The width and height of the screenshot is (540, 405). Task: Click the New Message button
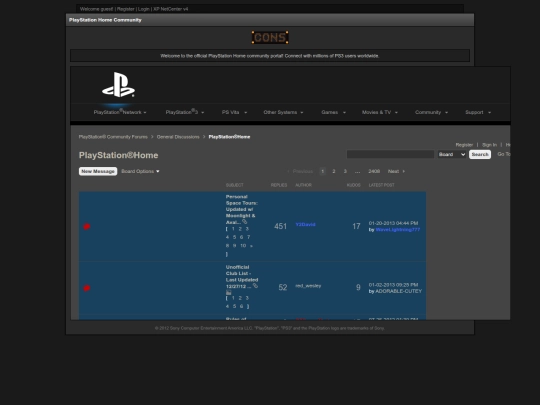(98, 171)
